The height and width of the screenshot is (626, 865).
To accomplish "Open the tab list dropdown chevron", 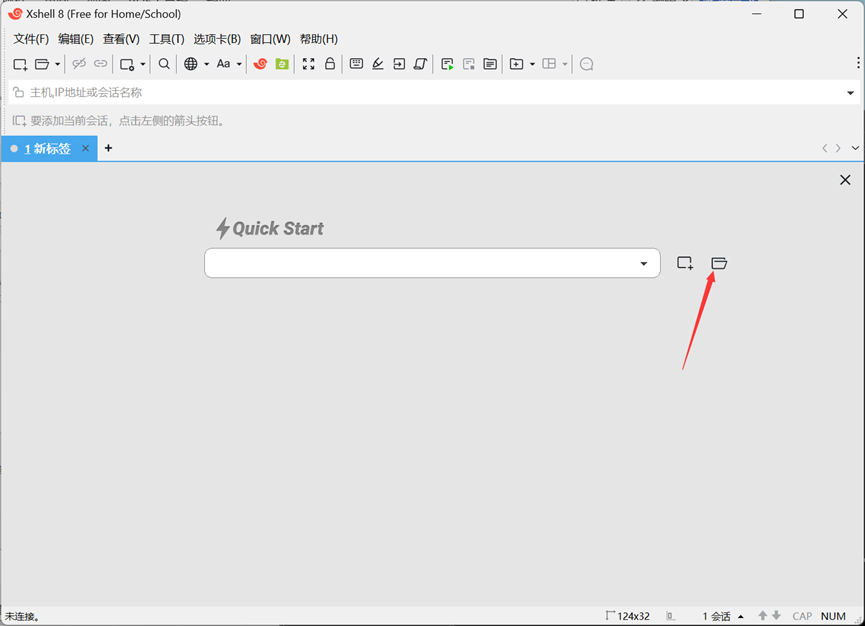I will (x=855, y=148).
